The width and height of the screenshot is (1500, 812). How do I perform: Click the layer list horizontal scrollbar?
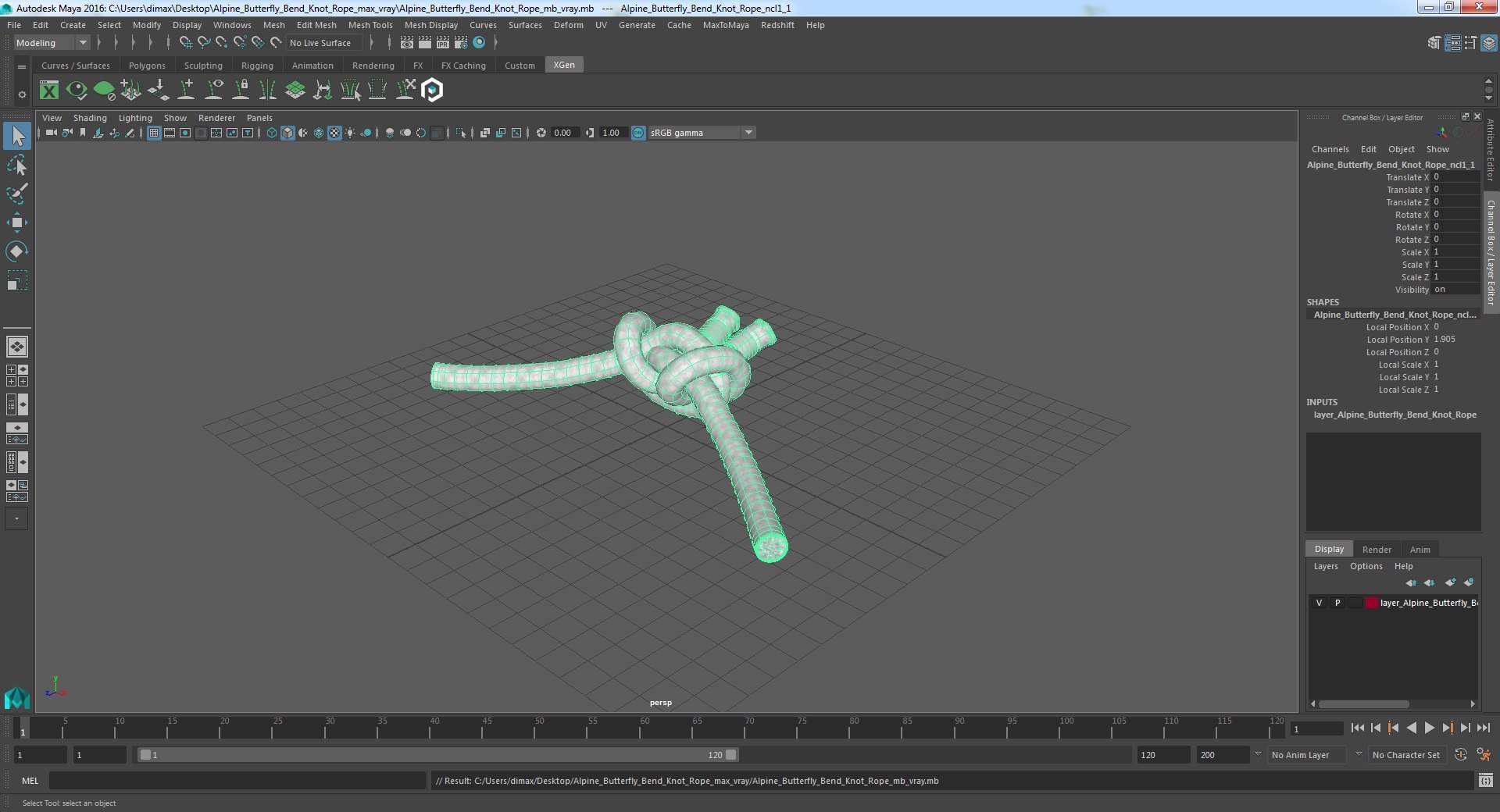click(1363, 703)
